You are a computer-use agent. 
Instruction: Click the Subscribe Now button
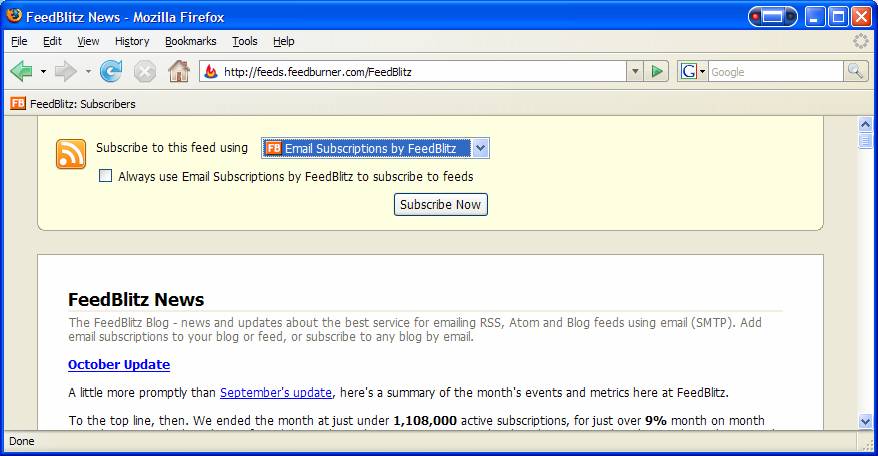pyautogui.click(x=441, y=204)
